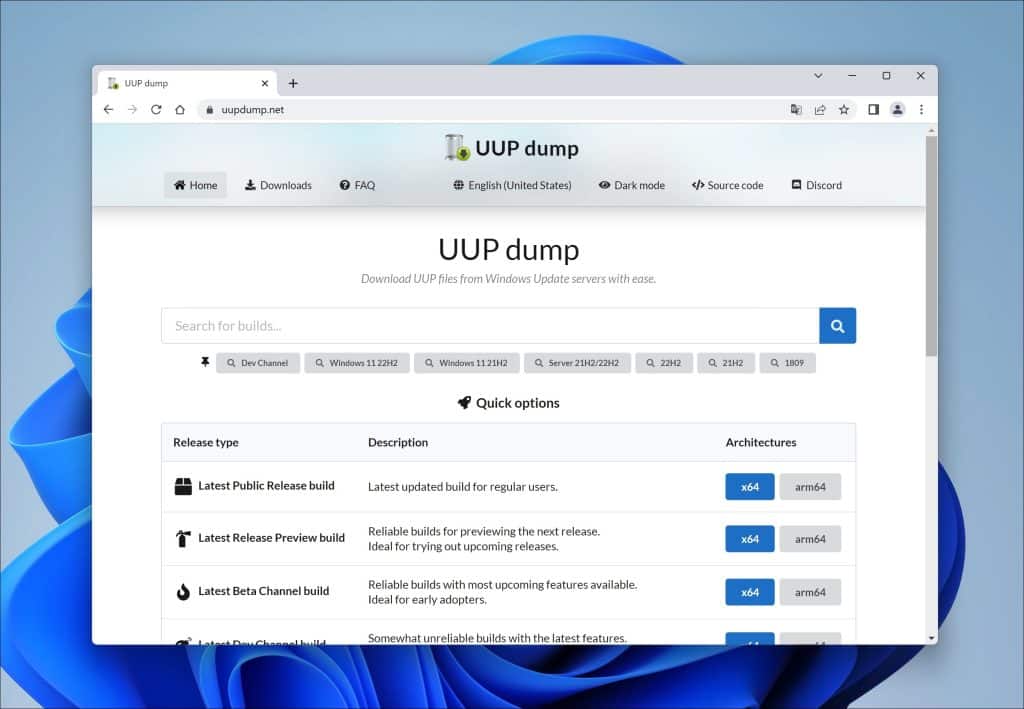Viewport: 1024px width, 709px height.
Task: Click the pin icon beside pinned searches
Action: click(204, 362)
